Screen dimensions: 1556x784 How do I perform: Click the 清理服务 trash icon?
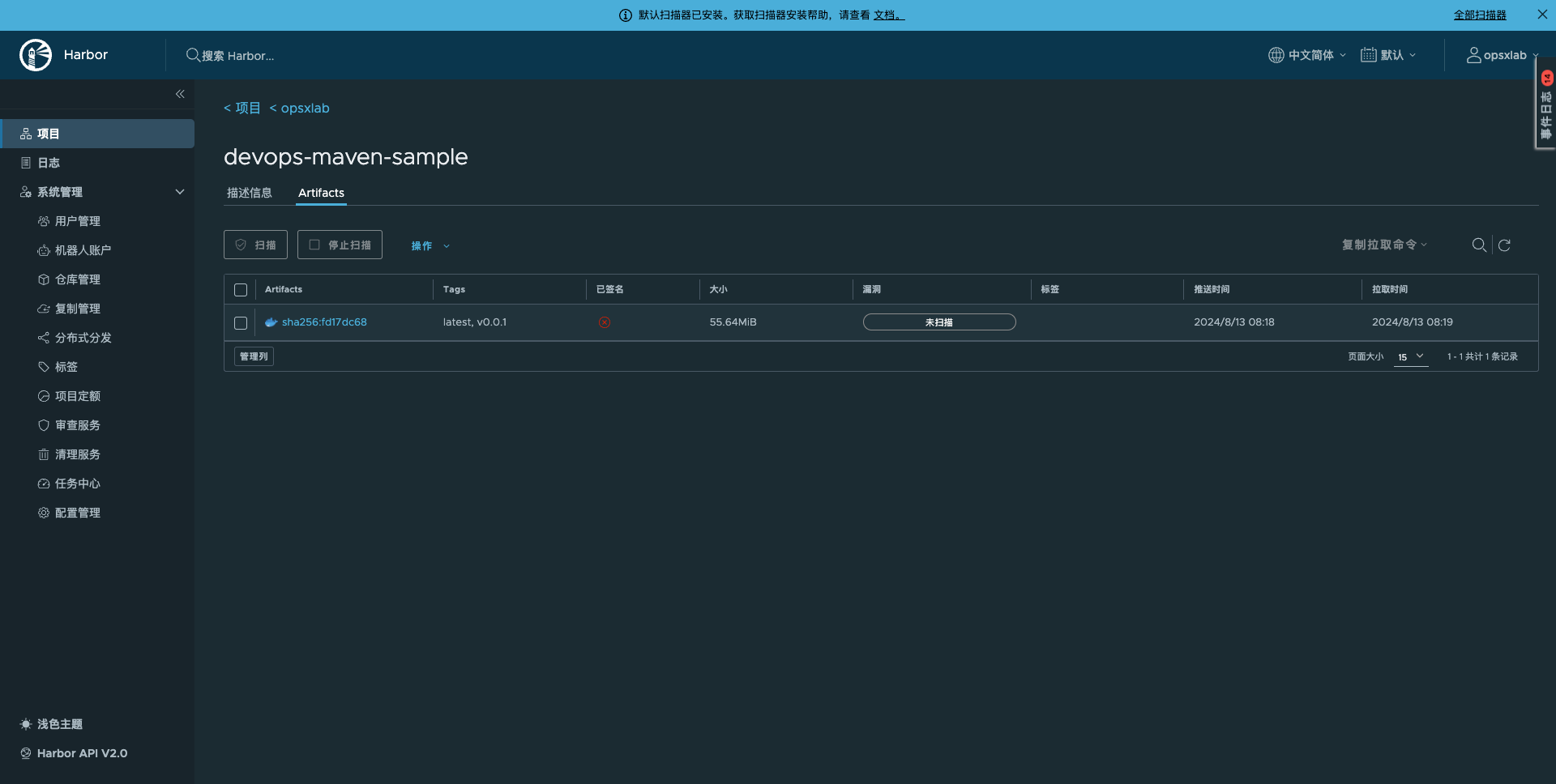[x=44, y=454]
